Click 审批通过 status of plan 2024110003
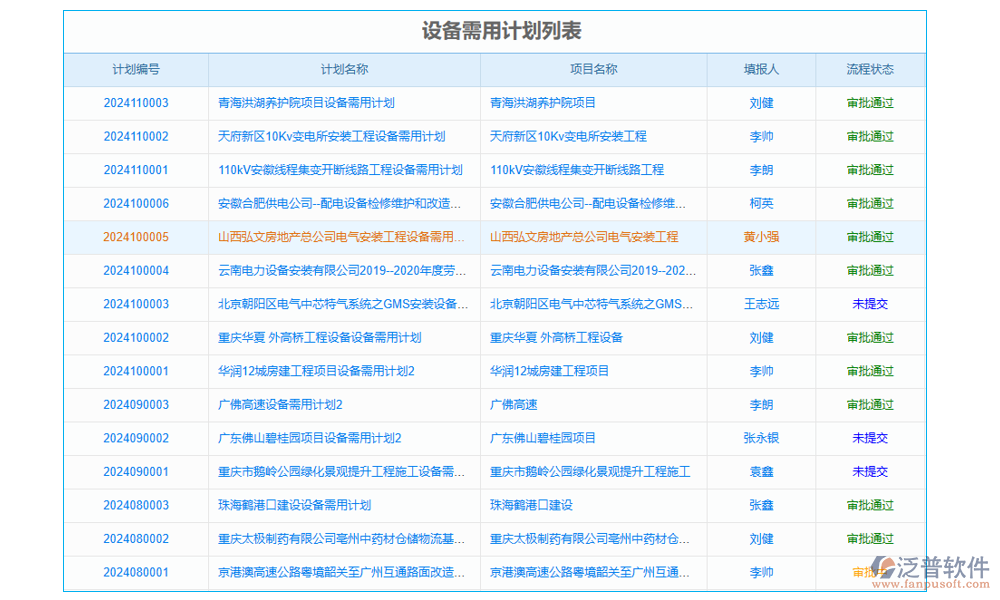Image resolution: width=1000 pixels, height=600 pixels. (870, 102)
